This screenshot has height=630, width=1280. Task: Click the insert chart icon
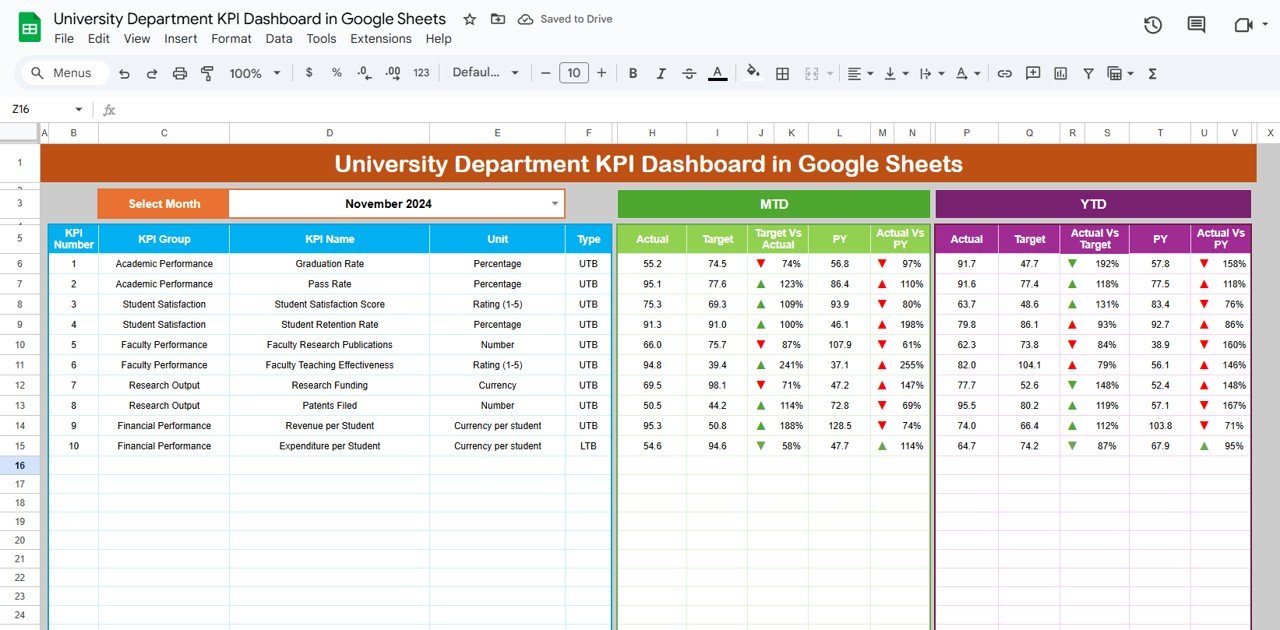[x=1060, y=73]
